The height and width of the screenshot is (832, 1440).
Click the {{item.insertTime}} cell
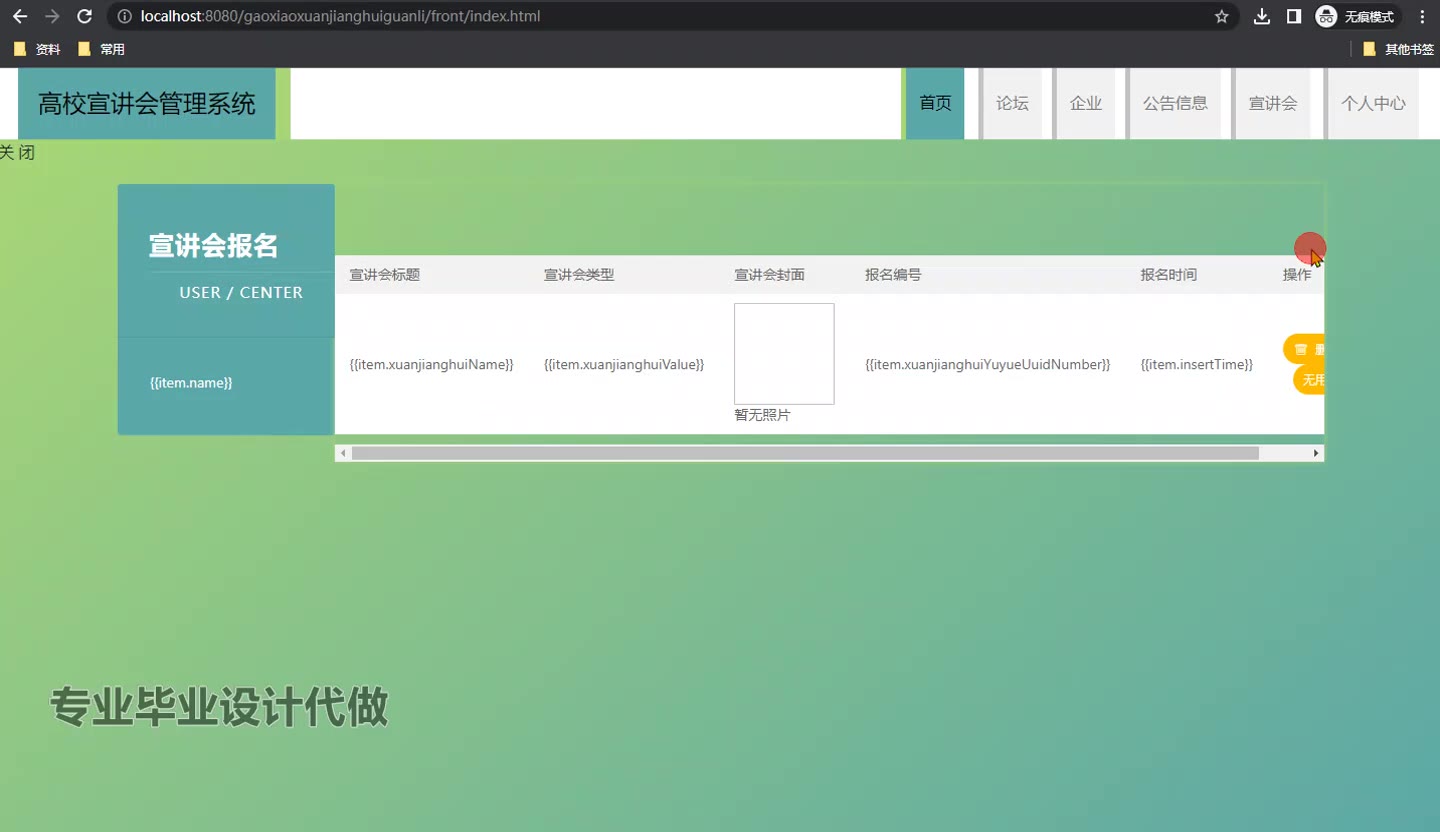(1197, 365)
